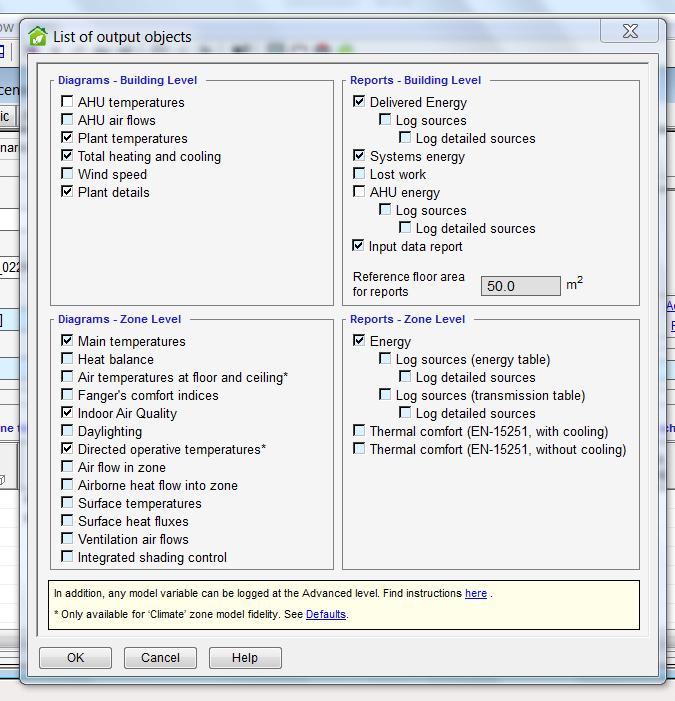
Task: Enable Log detailed sources under Delivered Energy
Action: point(405,137)
